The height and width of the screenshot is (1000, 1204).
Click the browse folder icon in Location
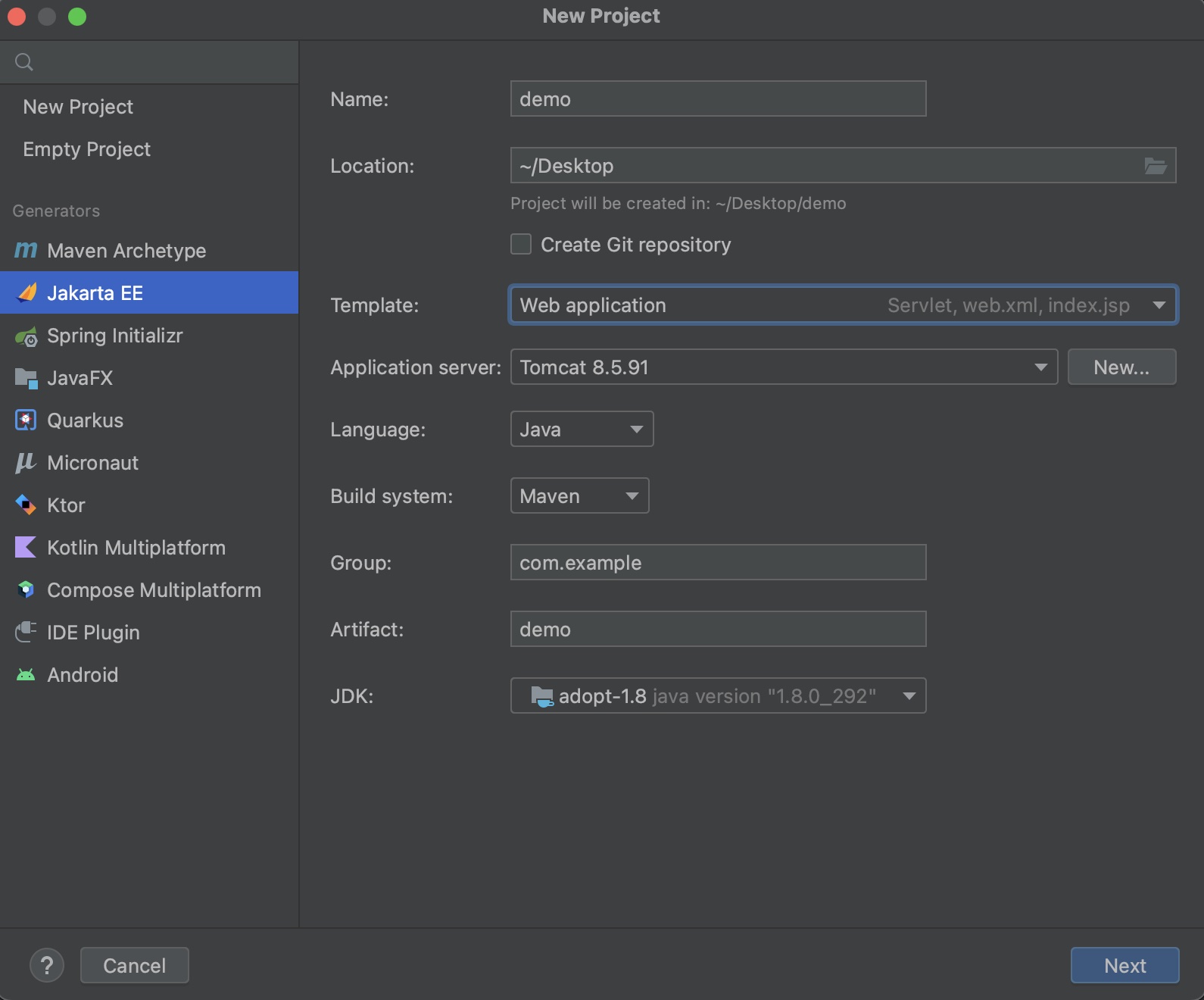(x=1156, y=166)
